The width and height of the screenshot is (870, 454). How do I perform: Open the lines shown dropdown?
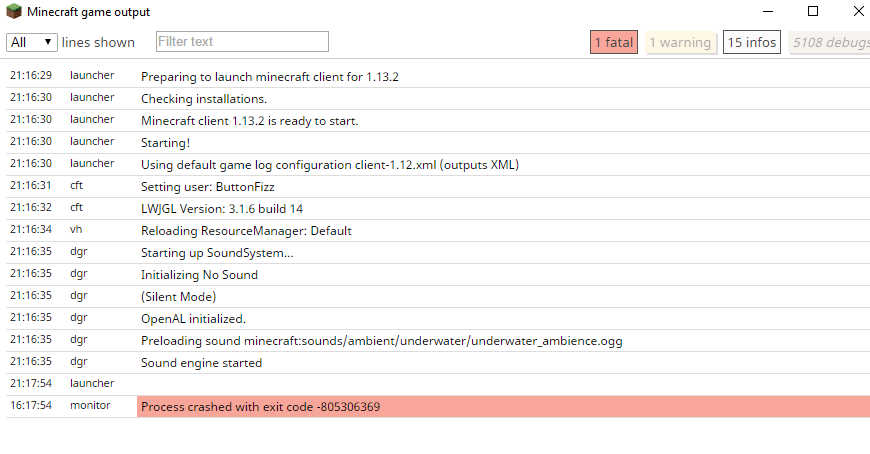31,42
